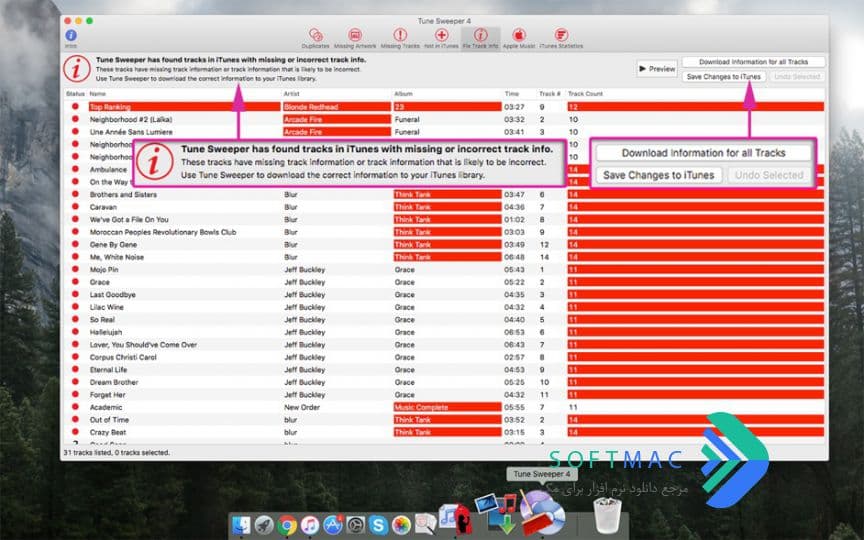Open the Missing Artwork toolbar section

[x=355, y=39]
